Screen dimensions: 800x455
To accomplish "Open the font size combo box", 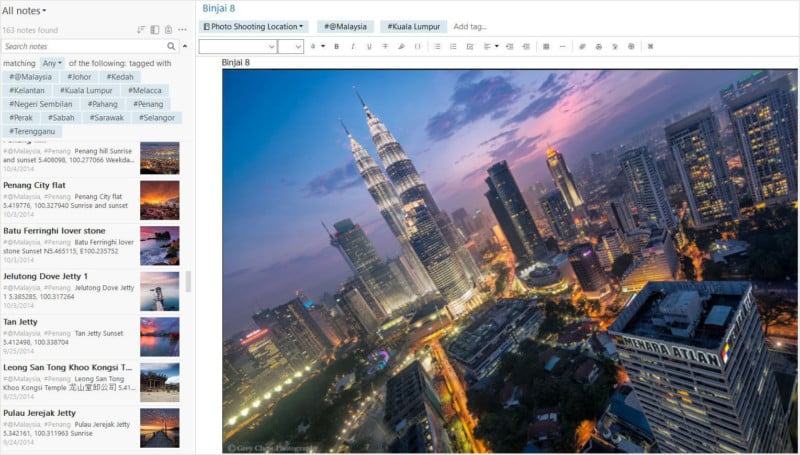I will (x=290, y=46).
